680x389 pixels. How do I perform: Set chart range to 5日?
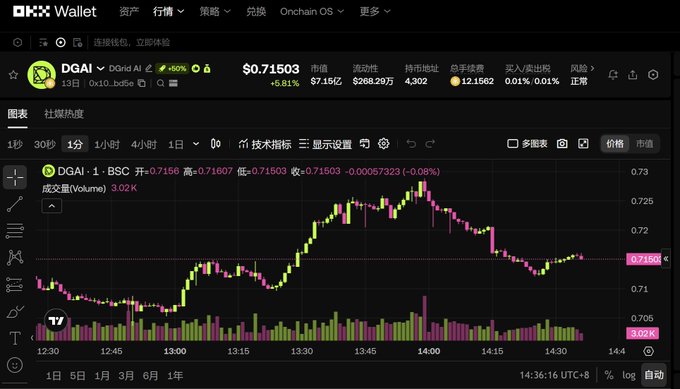[78, 376]
